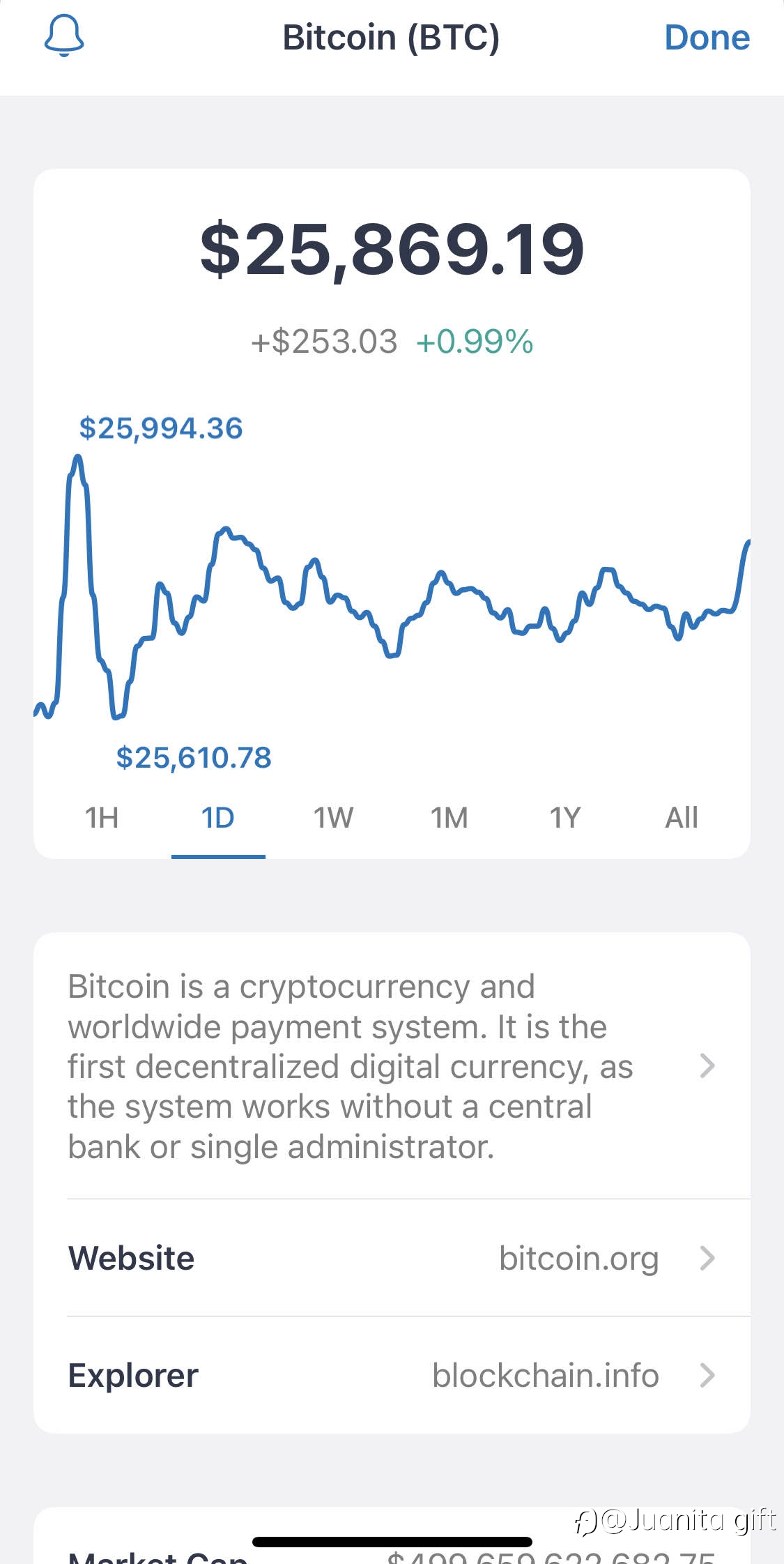Switch chart to 1W range
The width and height of the screenshot is (784, 1564).
coord(333,817)
